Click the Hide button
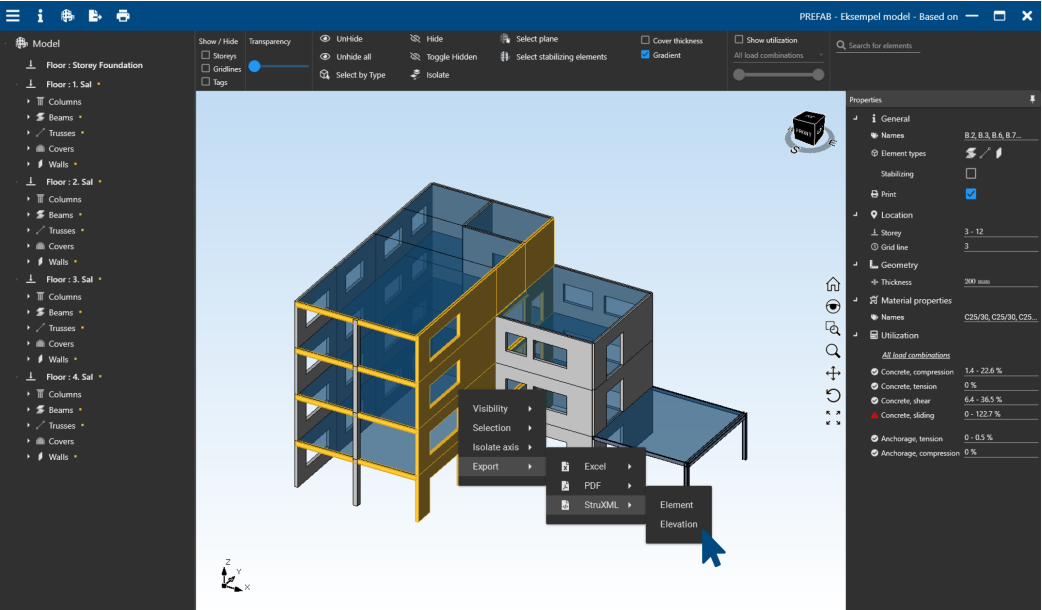Image resolution: width=1042 pixels, height=610 pixels. click(x=427, y=39)
